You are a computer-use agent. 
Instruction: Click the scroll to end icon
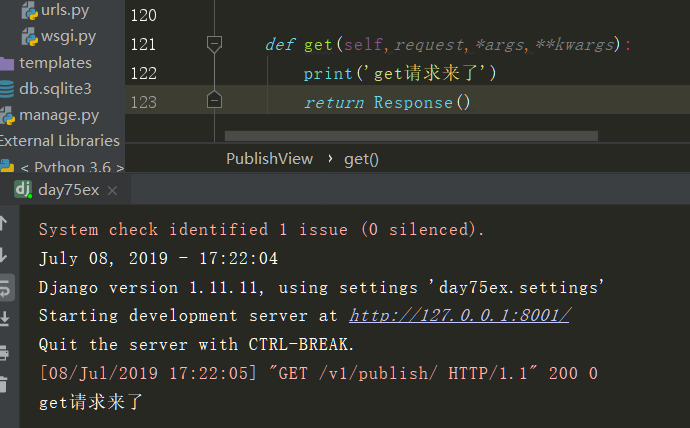pos(4,319)
